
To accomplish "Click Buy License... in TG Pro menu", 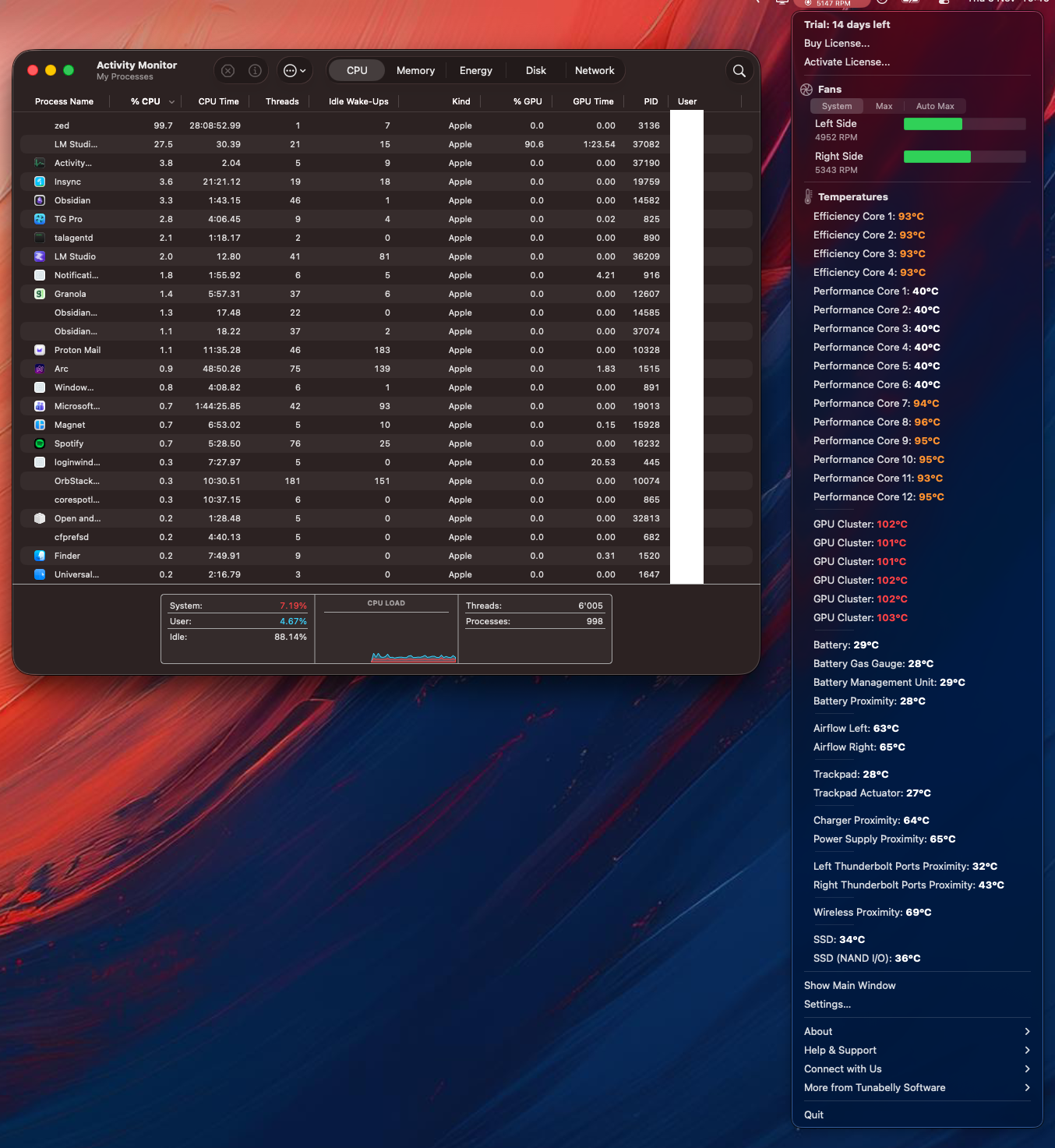I will (837, 44).
